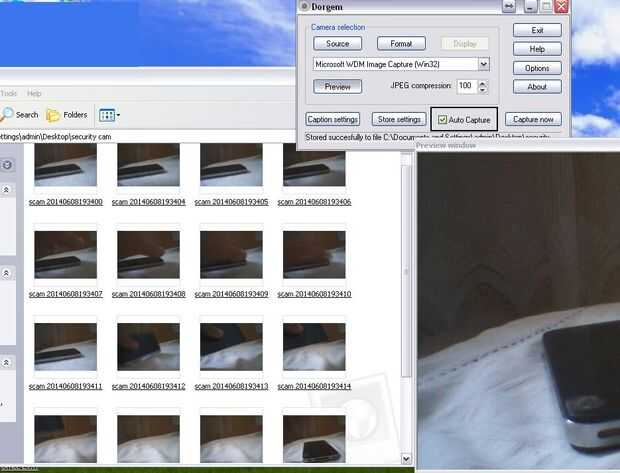Exit the Dorgem application
Image resolution: width=620 pixels, height=473 pixels.
click(x=537, y=30)
